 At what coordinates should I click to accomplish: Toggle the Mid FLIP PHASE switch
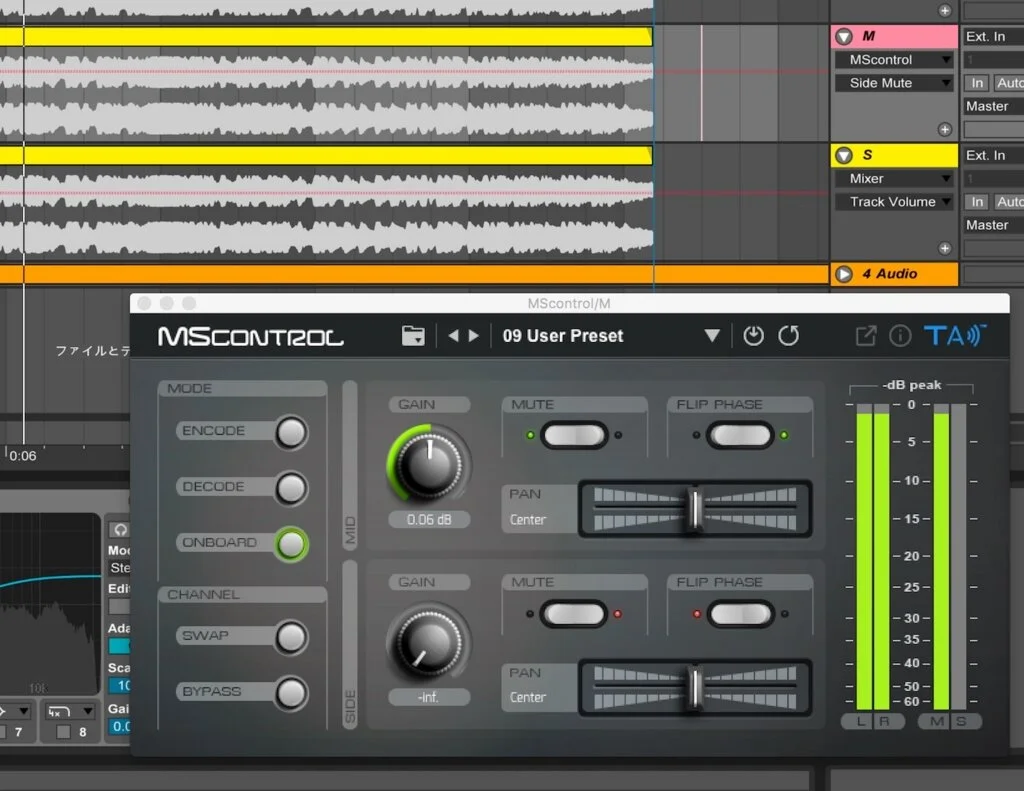coord(740,435)
